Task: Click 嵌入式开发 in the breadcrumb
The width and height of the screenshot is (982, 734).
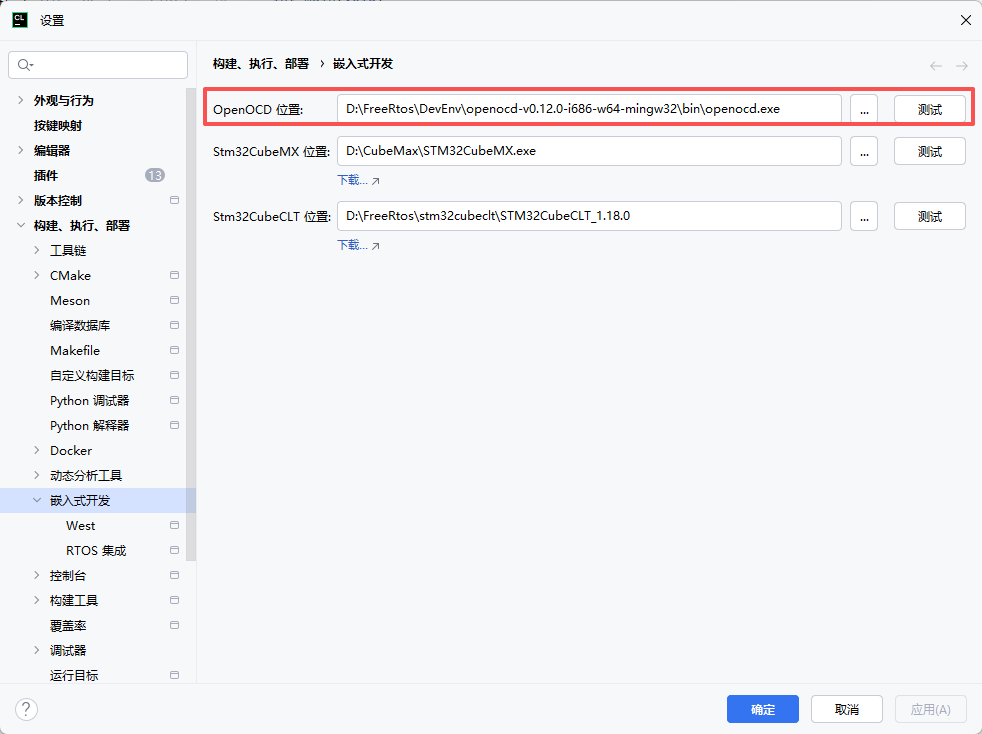Action: (363, 64)
